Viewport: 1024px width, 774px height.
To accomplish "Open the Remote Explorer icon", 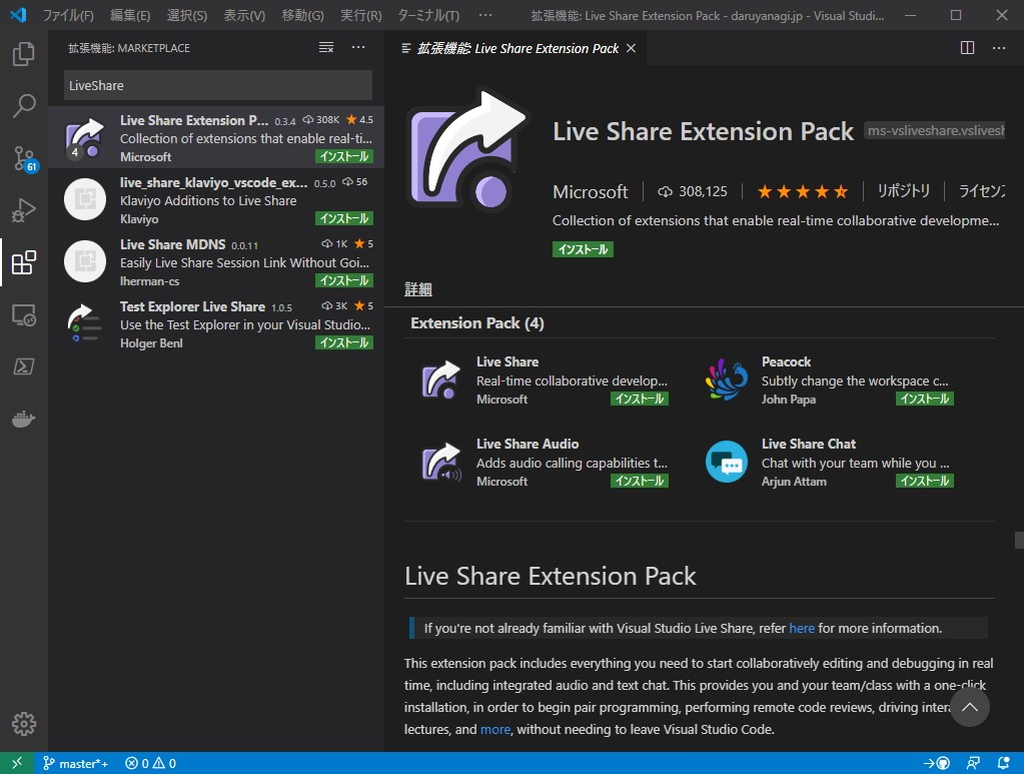I will 24,314.
